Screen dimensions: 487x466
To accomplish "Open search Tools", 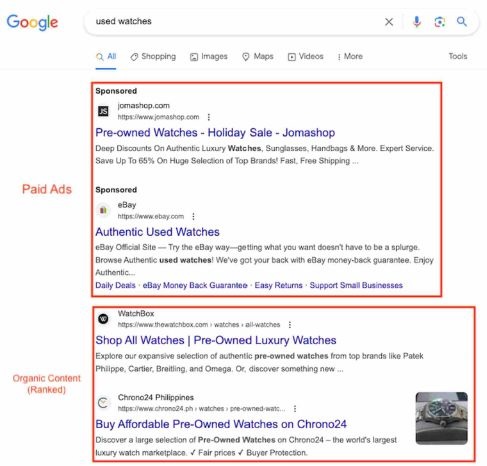I will point(458,56).
